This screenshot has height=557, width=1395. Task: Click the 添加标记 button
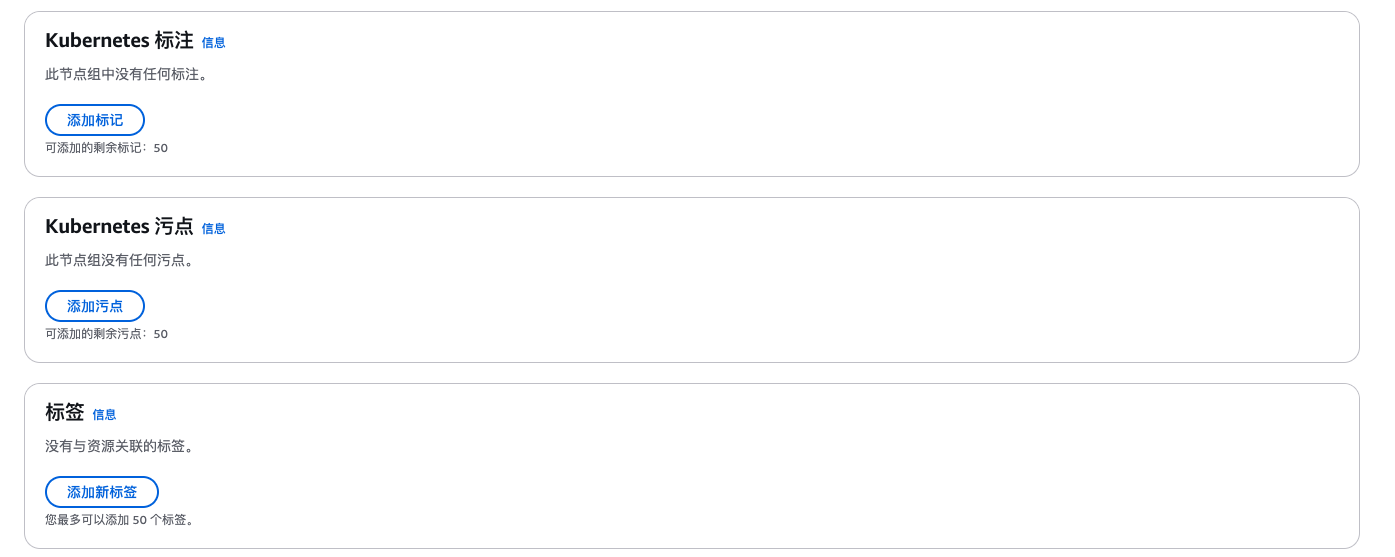pyautogui.click(x=95, y=120)
